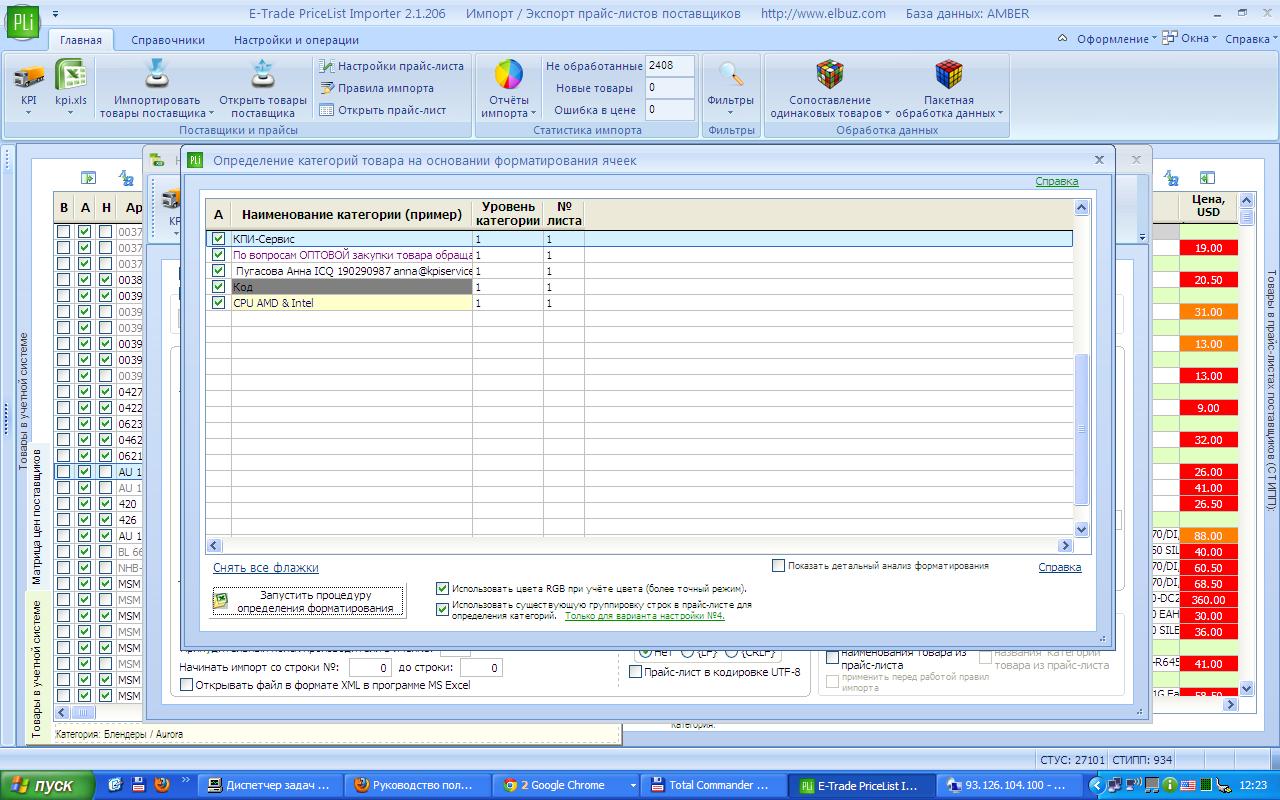Viewport: 1280px width, 800px height.
Task: Toggle checkbox for Пугасова Анна row
Action: point(219,271)
